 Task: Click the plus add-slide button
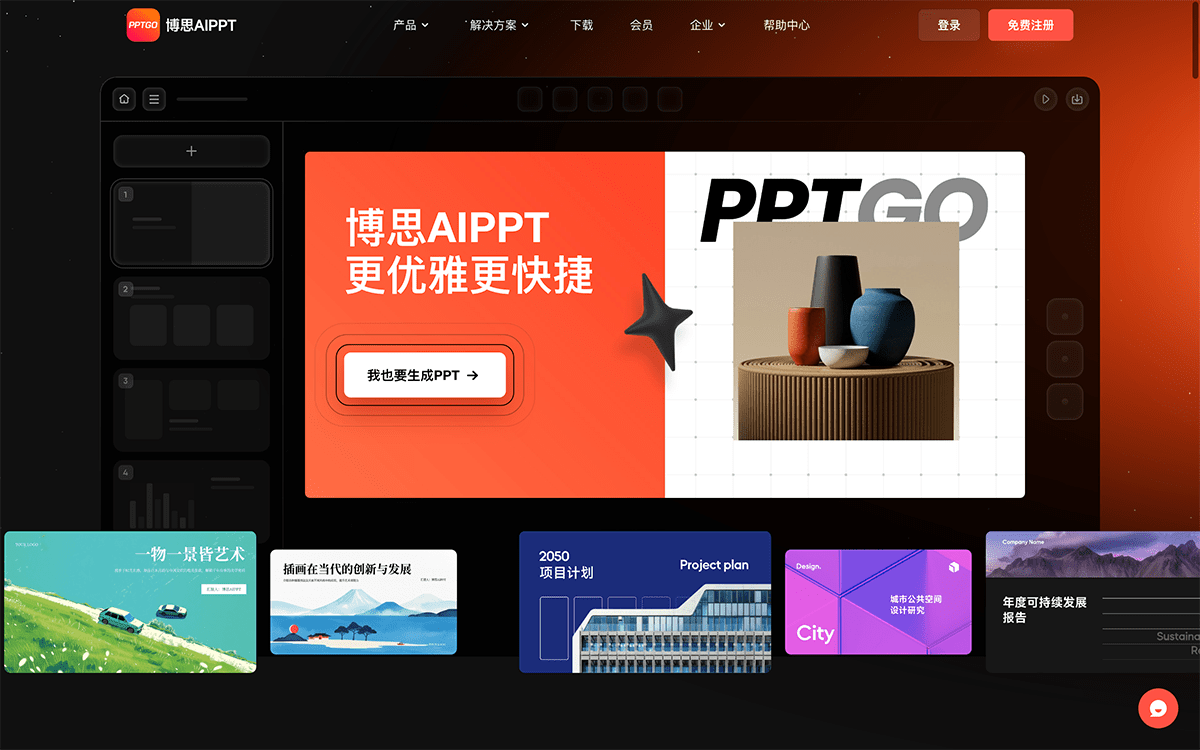191,151
